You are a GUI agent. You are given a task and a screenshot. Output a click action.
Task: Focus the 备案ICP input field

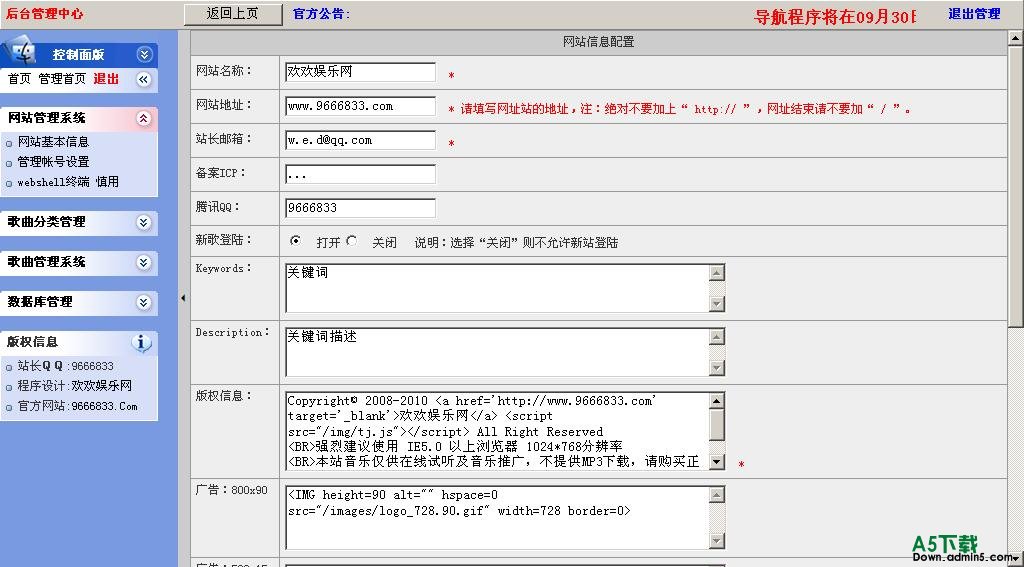[360, 174]
